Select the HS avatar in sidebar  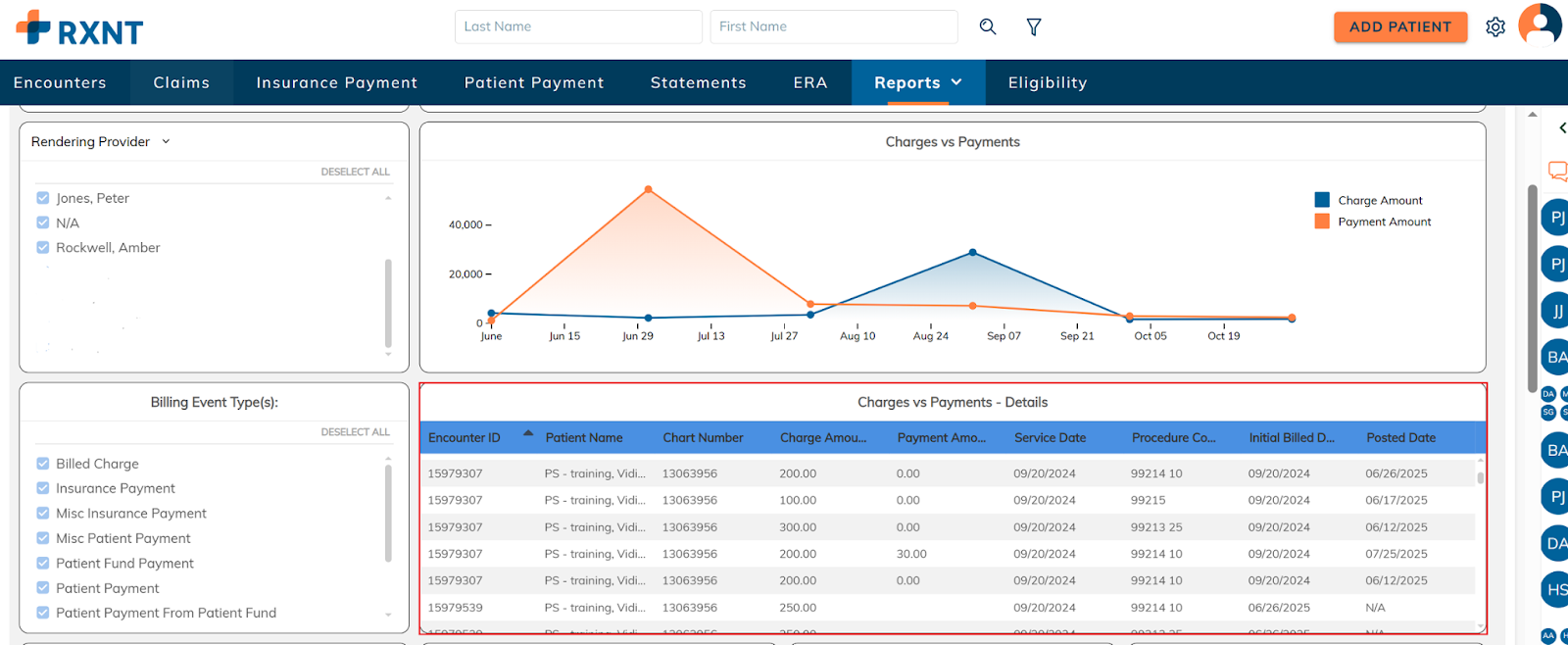(1556, 590)
